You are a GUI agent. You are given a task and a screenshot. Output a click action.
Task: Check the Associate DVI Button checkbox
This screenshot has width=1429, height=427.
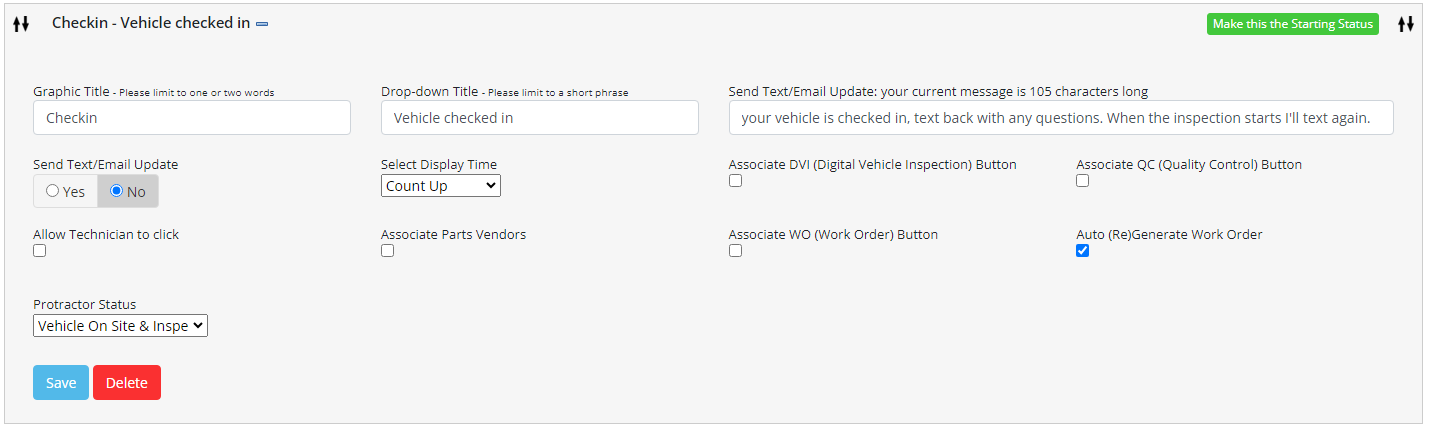(736, 181)
